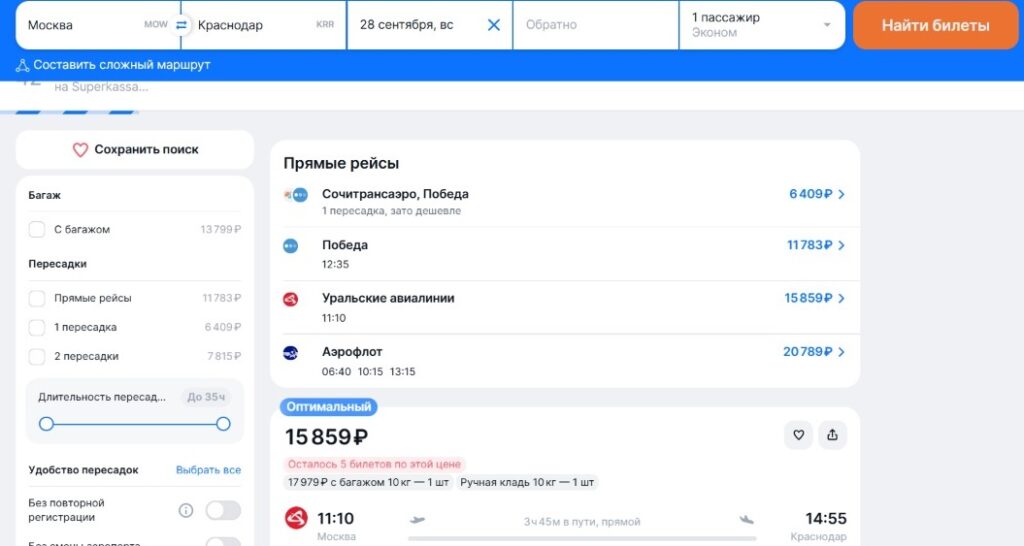Click 3ч 45м в пути, прямой text
The height and width of the screenshot is (546, 1024).
pos(582,522)
